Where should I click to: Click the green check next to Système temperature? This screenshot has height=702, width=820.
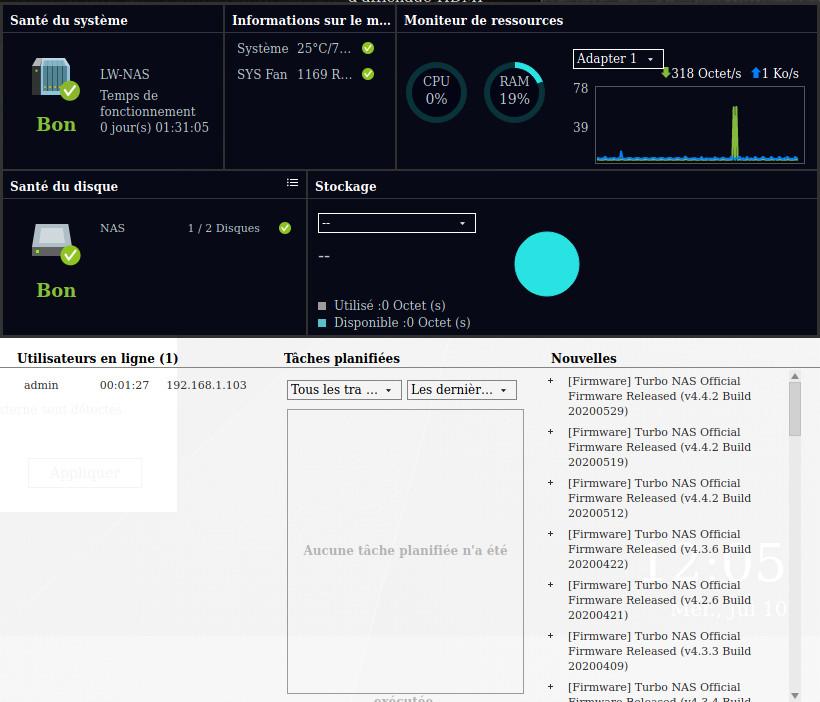[x=368, y=48]
